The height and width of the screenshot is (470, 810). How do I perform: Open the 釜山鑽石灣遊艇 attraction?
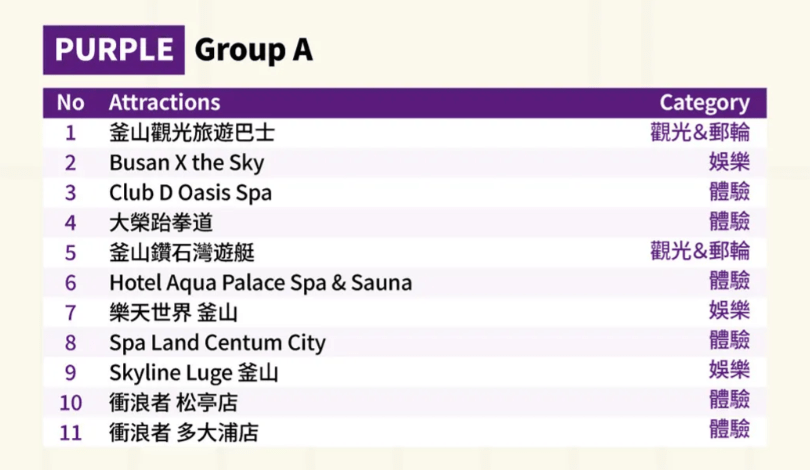(x=181, y=253)
